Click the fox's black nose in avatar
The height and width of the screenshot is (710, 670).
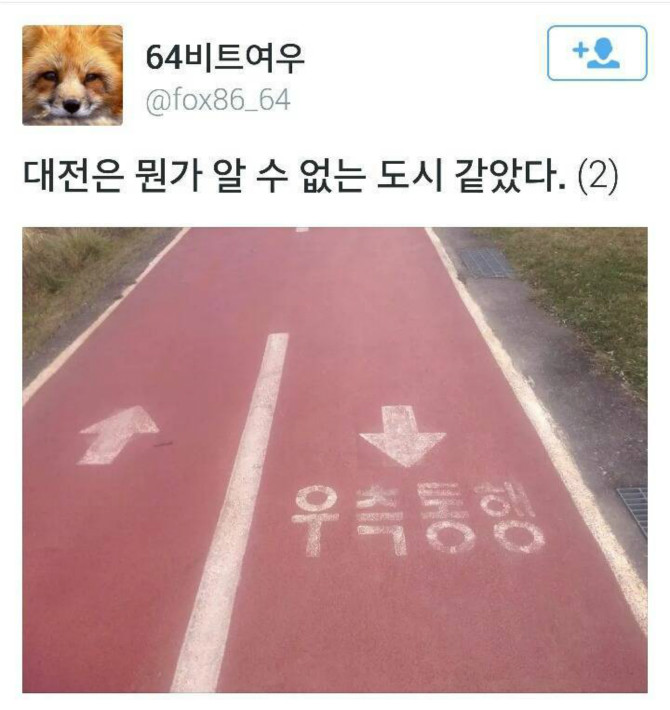pyautogui.click(x=72, y=106)
